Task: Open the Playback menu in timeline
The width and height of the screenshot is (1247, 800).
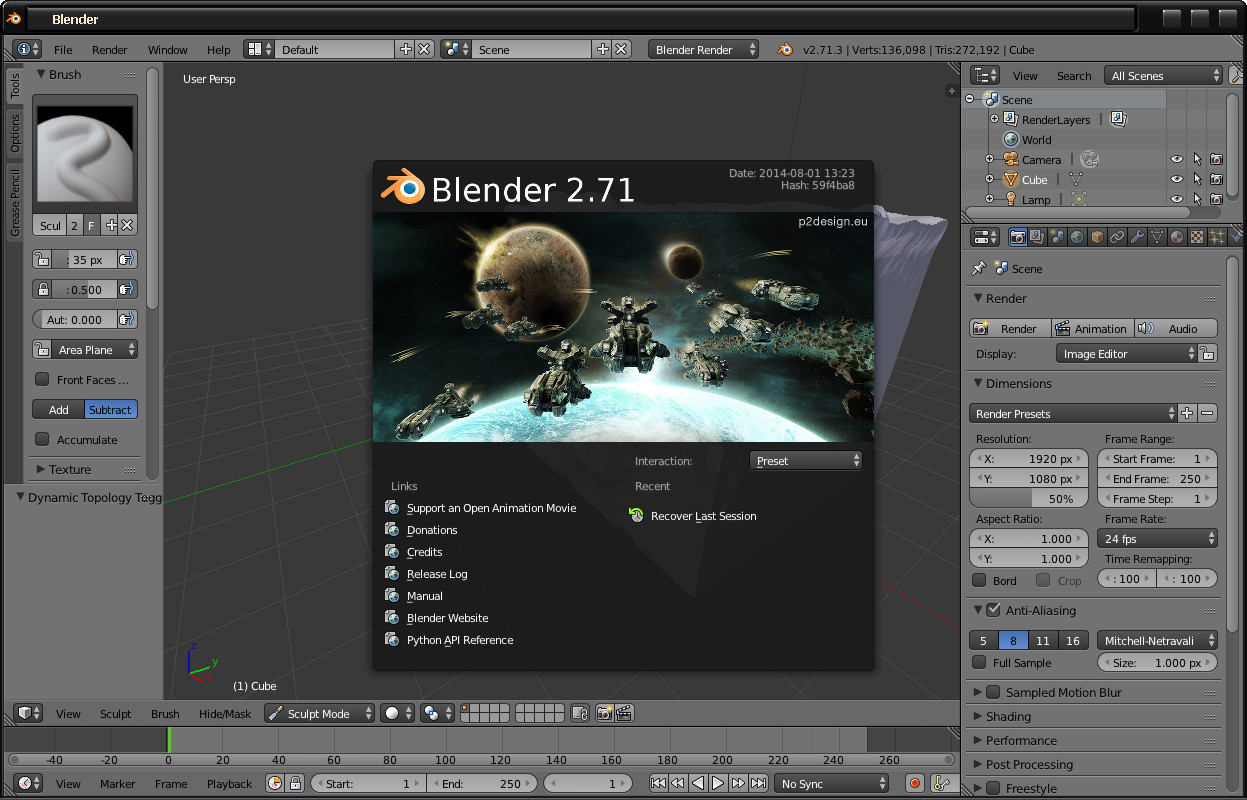Action: 229,783
